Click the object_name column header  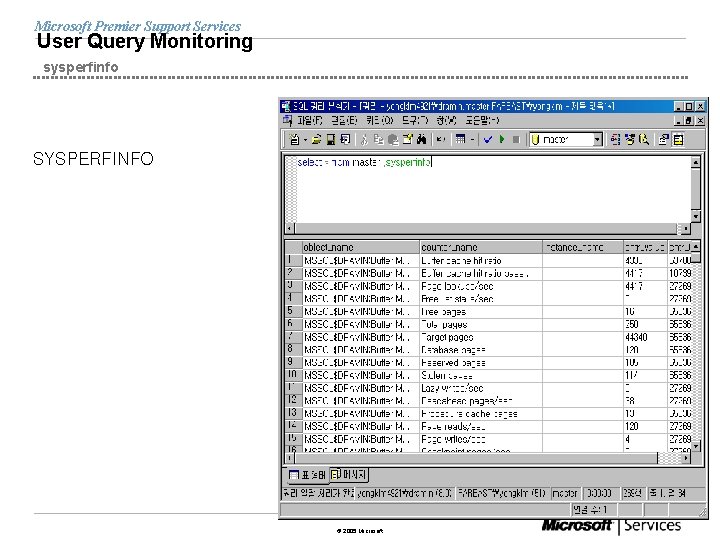360,247
